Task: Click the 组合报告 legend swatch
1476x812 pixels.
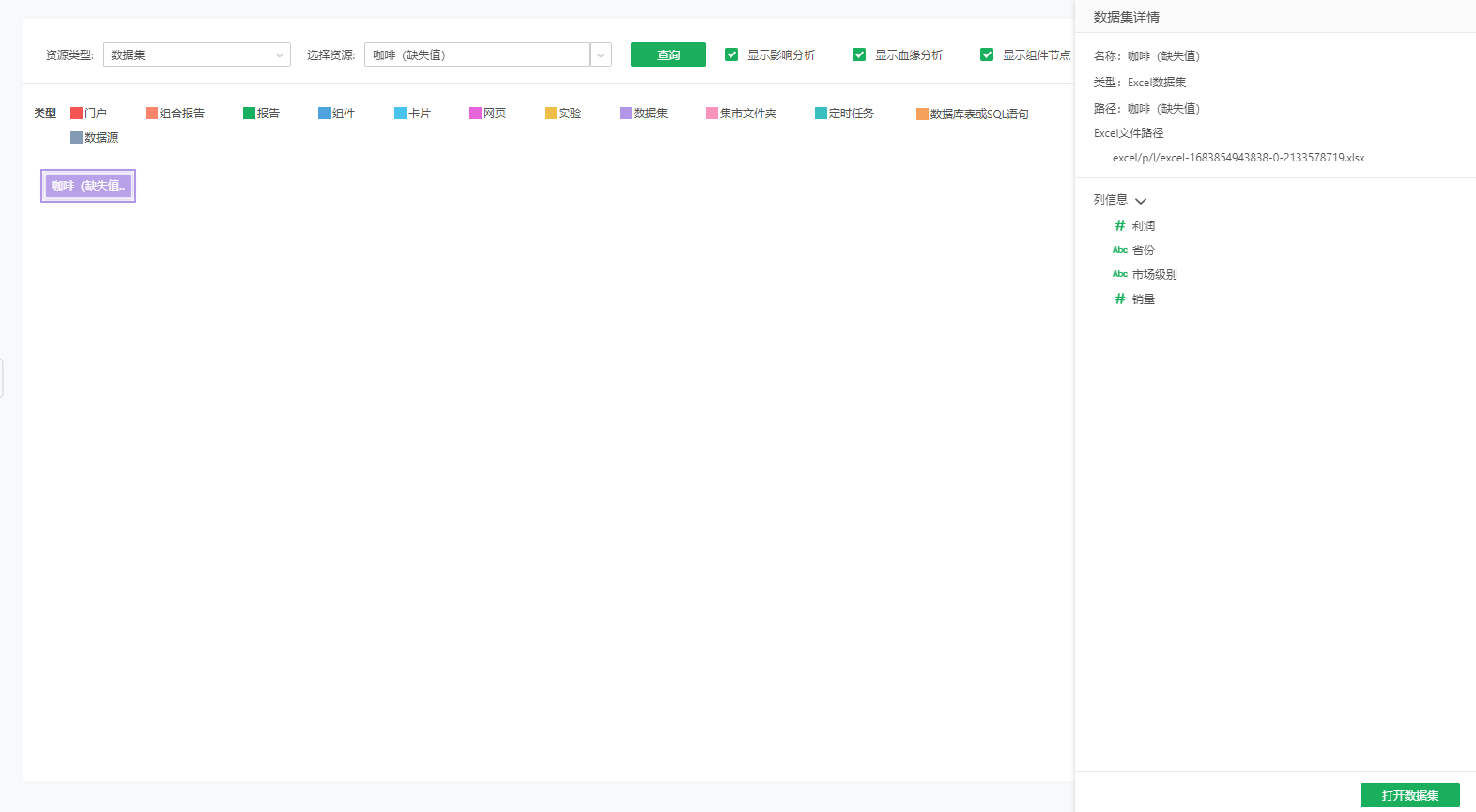Action: click(x=151, y=113)
